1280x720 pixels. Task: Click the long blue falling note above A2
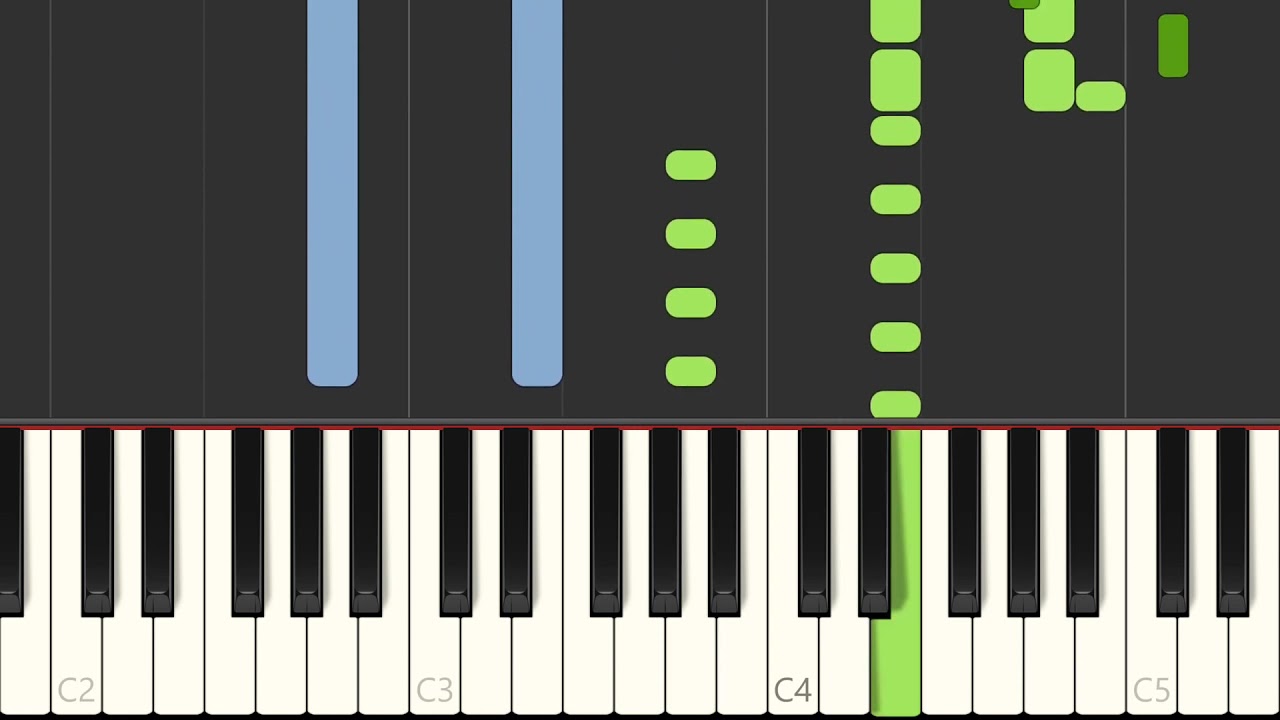coord(332,192)
